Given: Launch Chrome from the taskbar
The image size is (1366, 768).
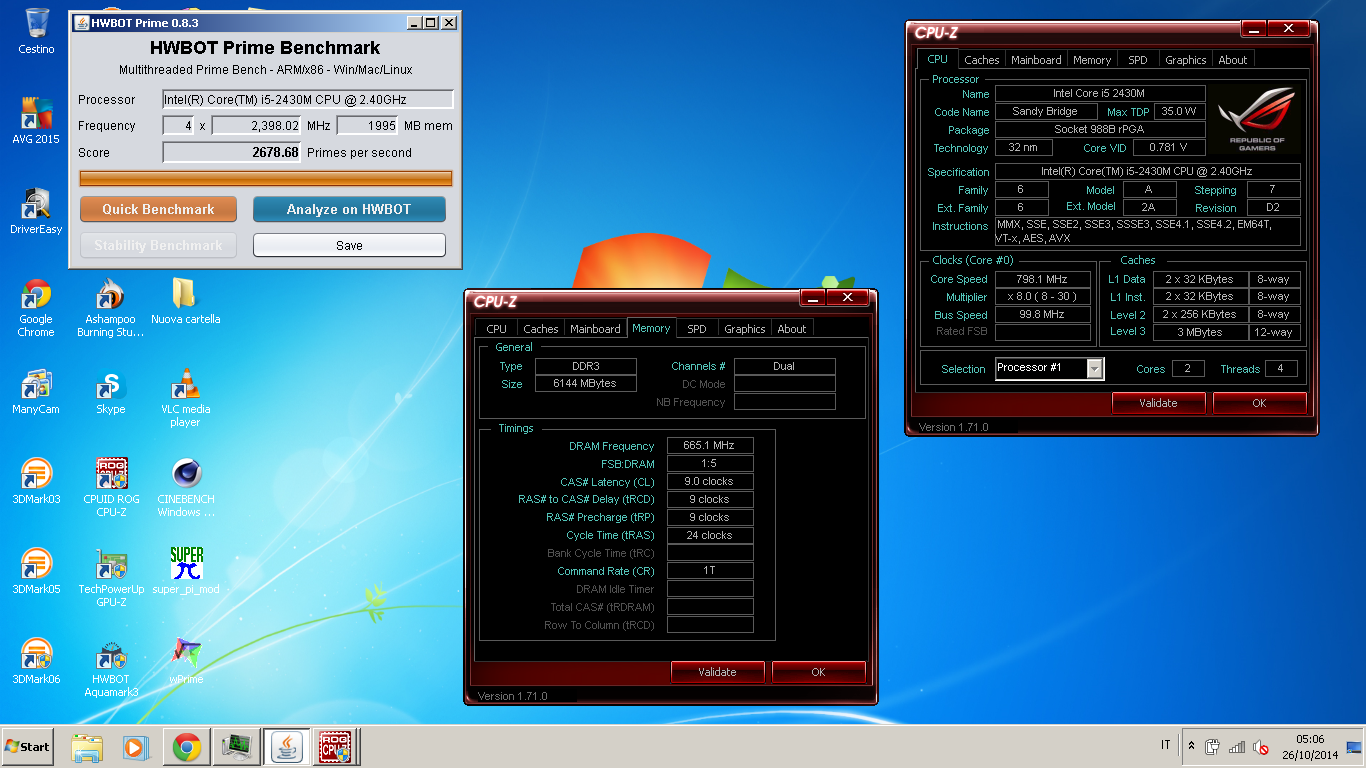Looking at the screenshot, I should [x=187, y=747].
